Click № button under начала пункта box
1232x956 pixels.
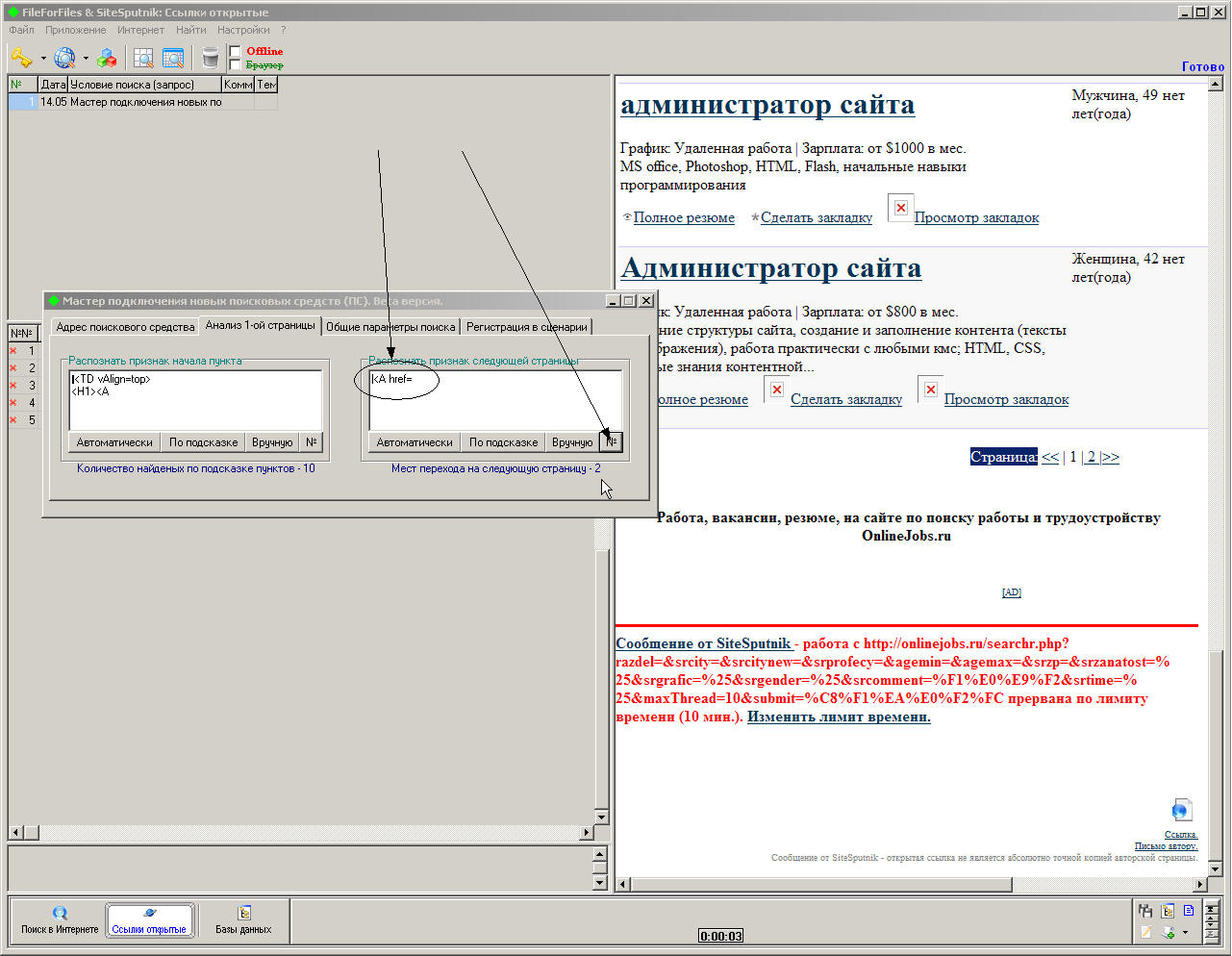coord(311,442)
